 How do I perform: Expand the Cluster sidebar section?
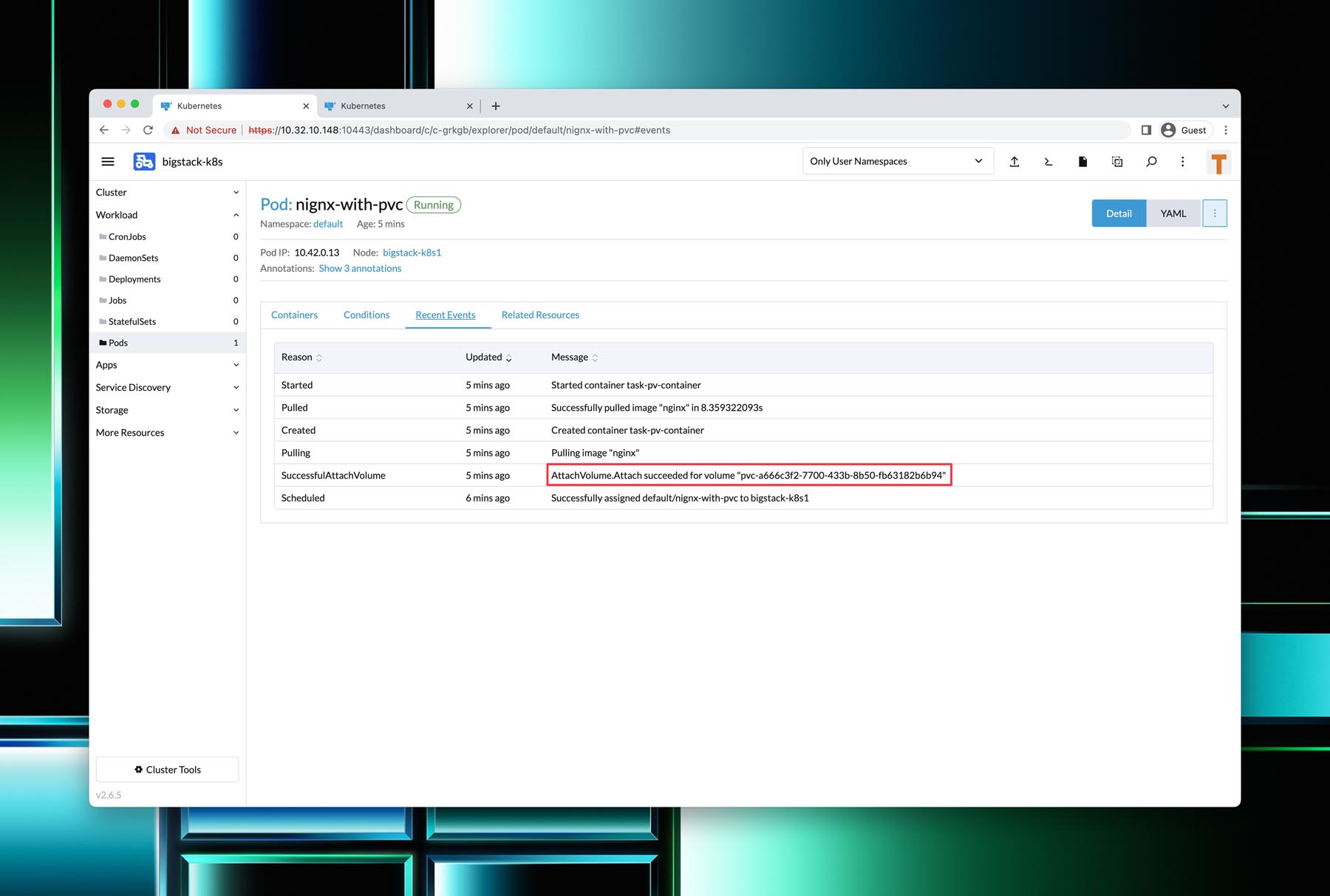[x=167, y=192]
